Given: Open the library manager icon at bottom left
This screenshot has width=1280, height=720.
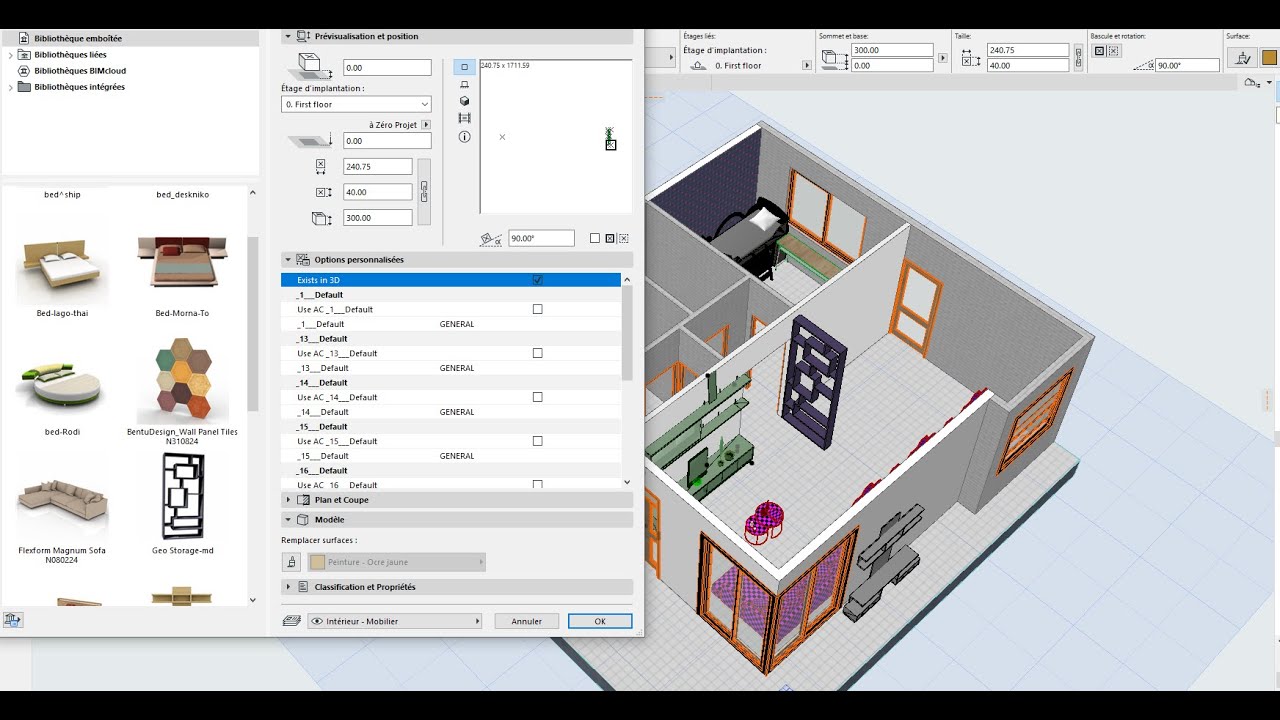Looking at the screenshot, I should point(13,620).
